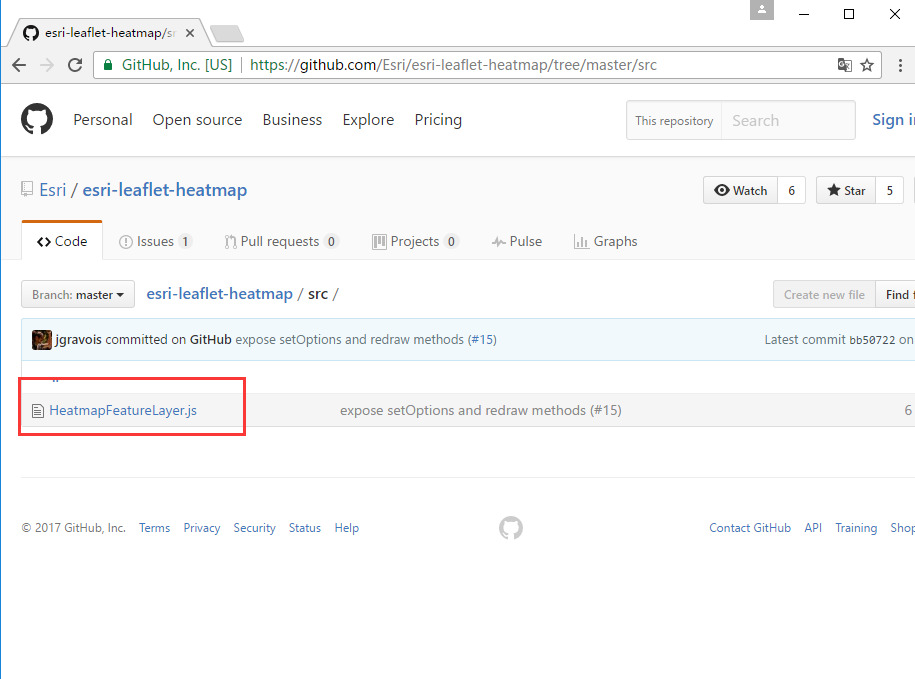The image size is (915, 679).
Task: Open pull request #15 link in commit header
Action: click(x=484, y=340)
